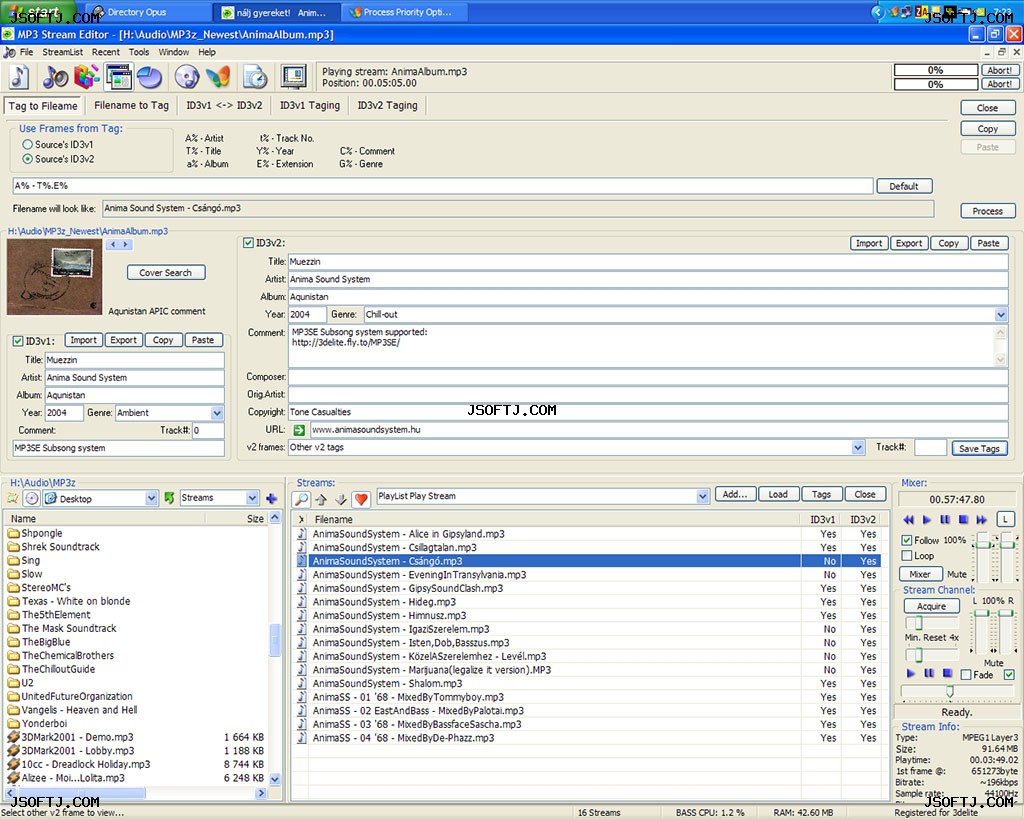Click the slider below the Acquire button
This screenshot has width=1024, height=819.
931,622
